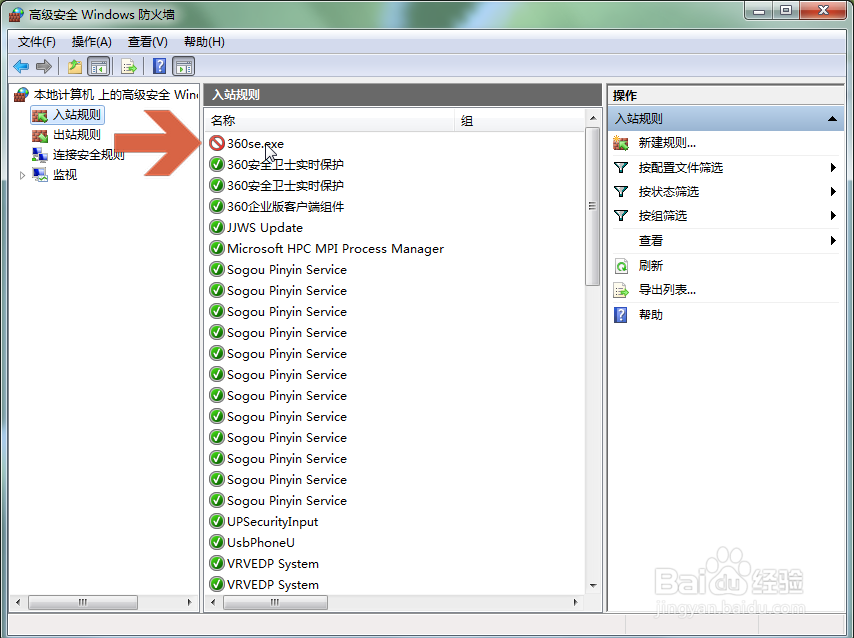Select the JJWS Update rule
The width and height of the screenshot is (854, 638).
[x=265, y=228]
